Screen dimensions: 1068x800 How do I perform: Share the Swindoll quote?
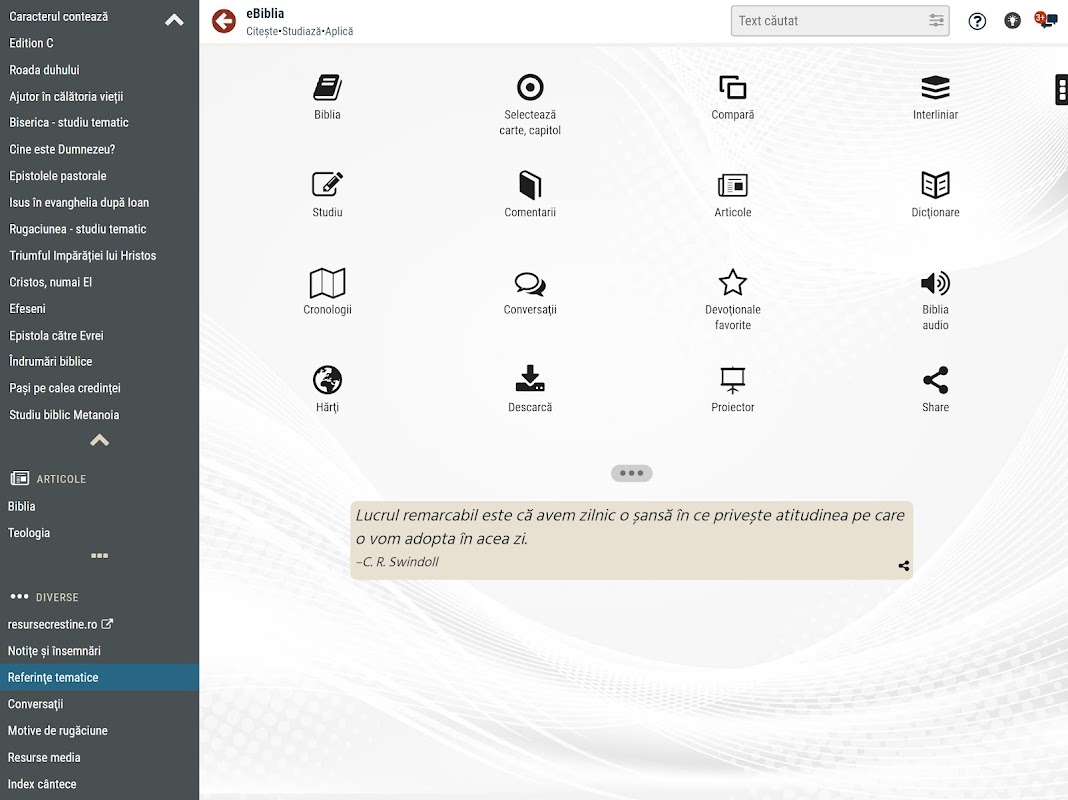tap(904, 566)
